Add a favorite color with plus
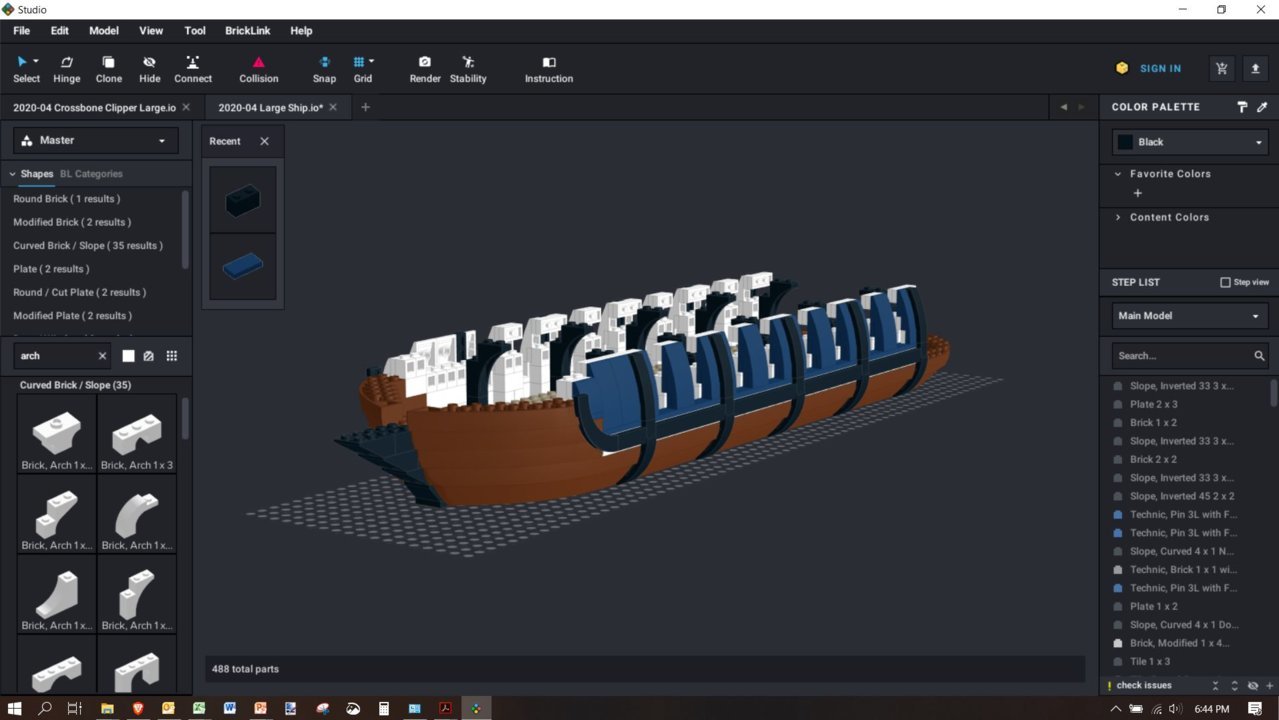This screenshot has width=1279, height=720. click(x=1137, y=193)
